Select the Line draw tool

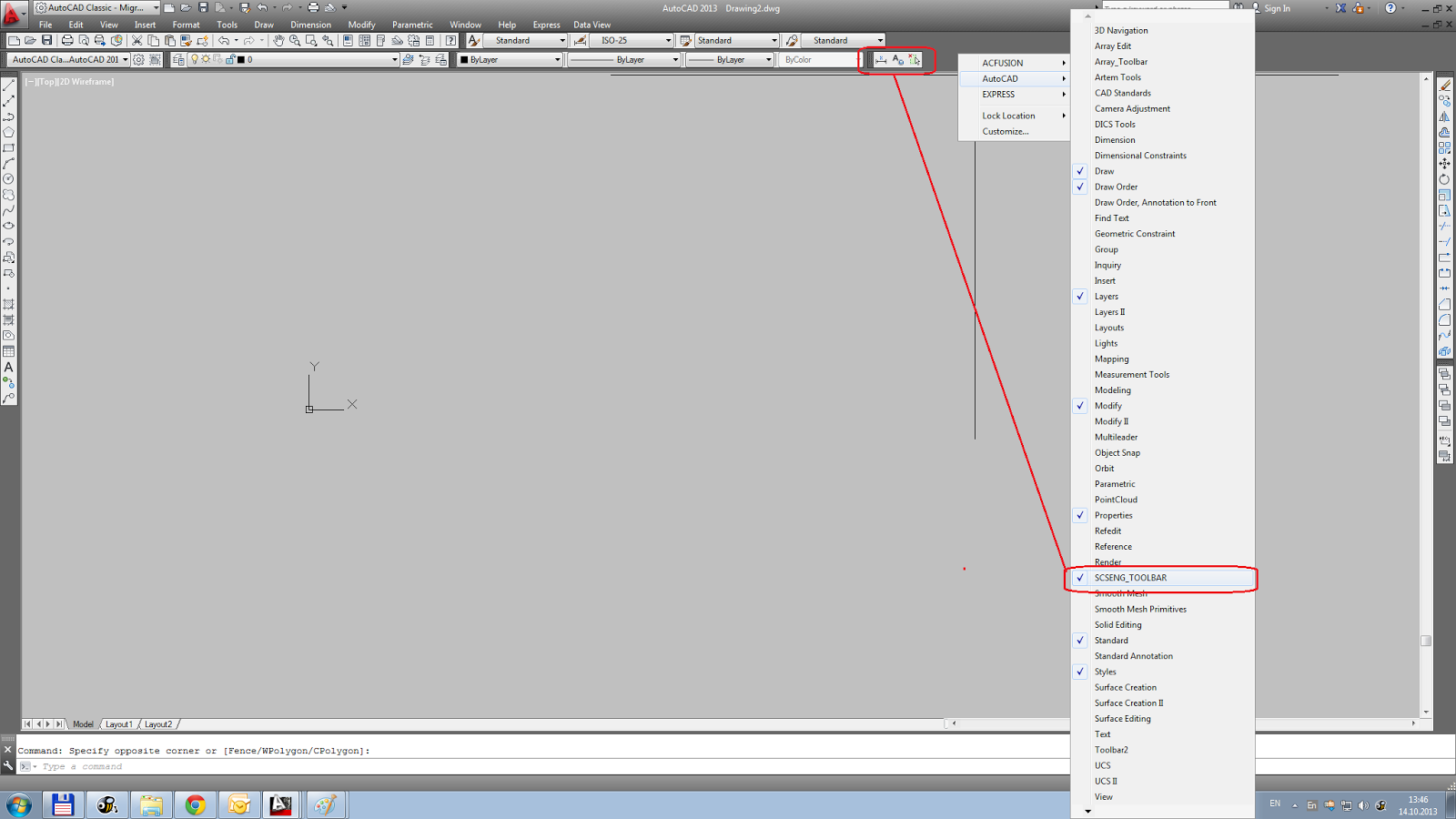9,86
